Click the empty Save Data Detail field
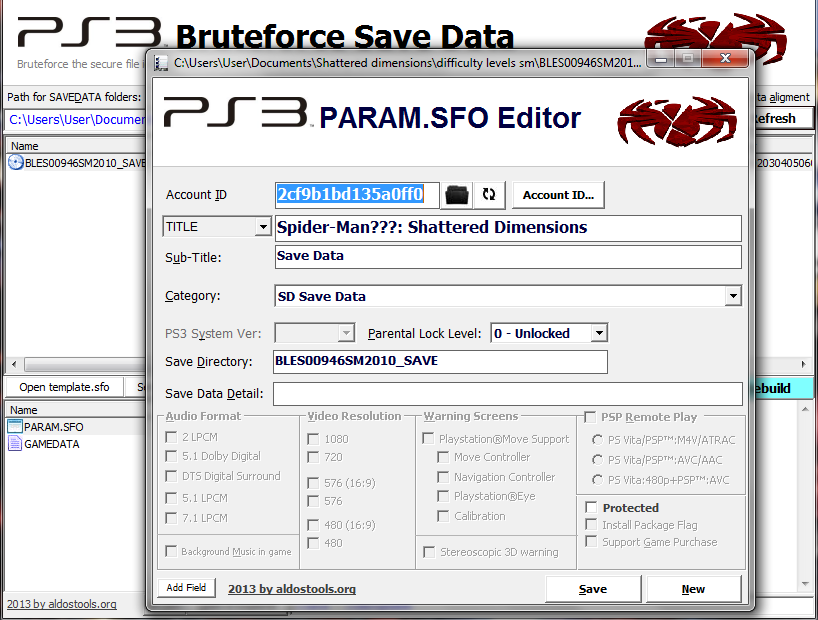This screenshot has height=620, width=818. coord(508,394)
